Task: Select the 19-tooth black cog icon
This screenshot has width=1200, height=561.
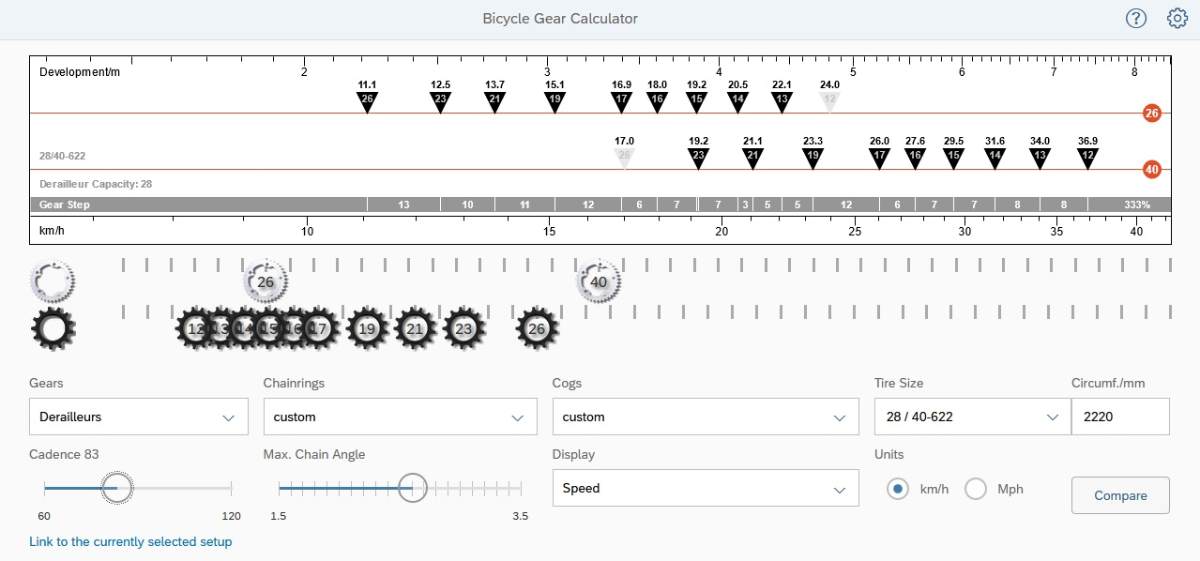Action: [x=367, y=329]
